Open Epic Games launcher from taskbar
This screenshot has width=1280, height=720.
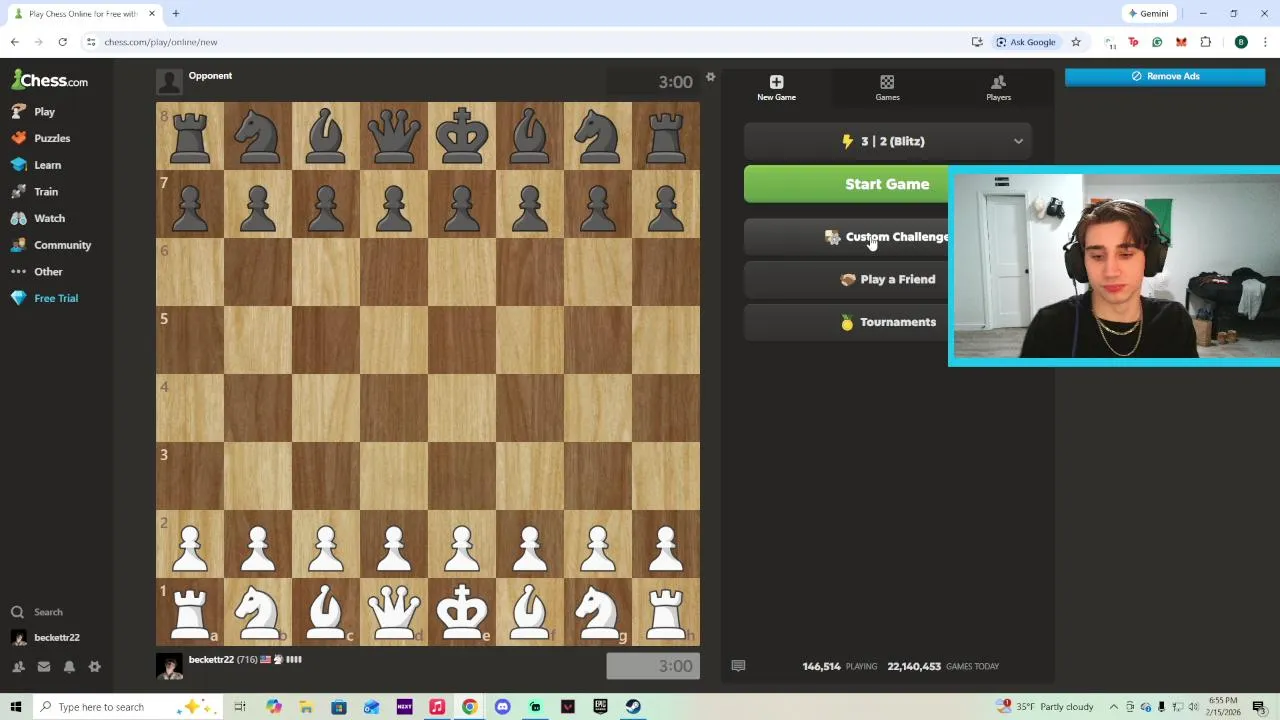[600, 707]
